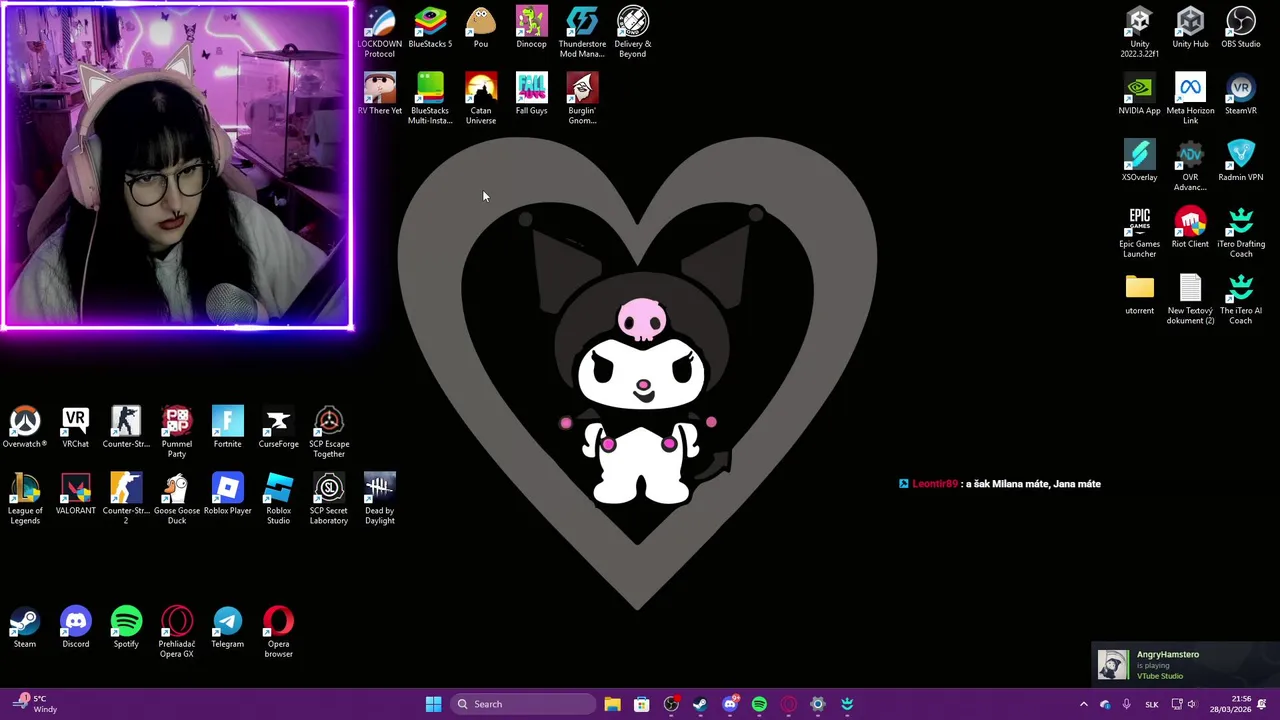
Task: Select the OVR Advanced Settings icon
Action: click(x=1190, y=166)
